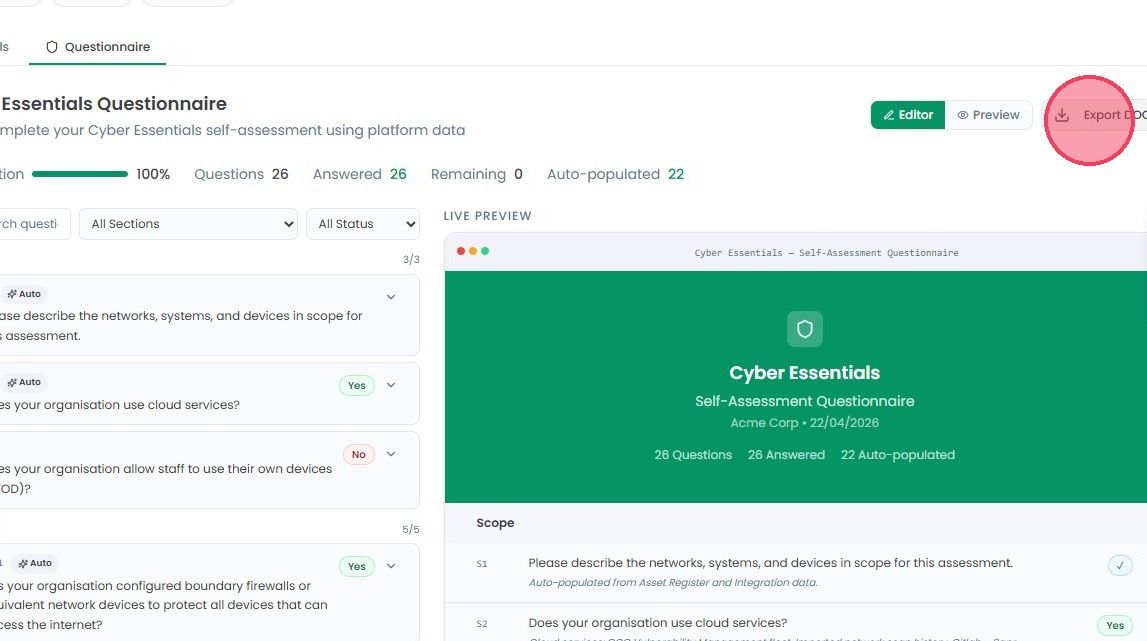Open the All Sections dropdown
The image size is (1147, 641).
click(189, 224)
